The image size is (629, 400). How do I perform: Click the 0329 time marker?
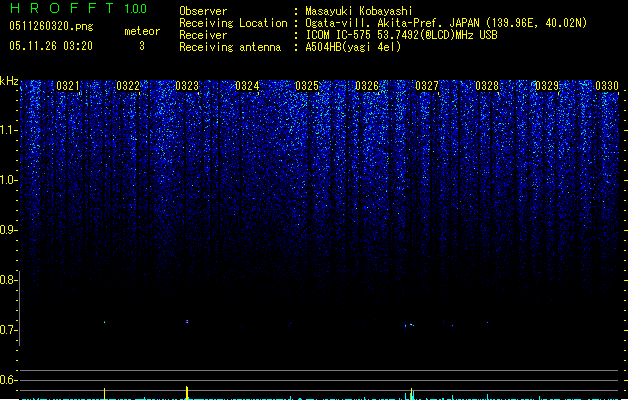tap(547, 86)
